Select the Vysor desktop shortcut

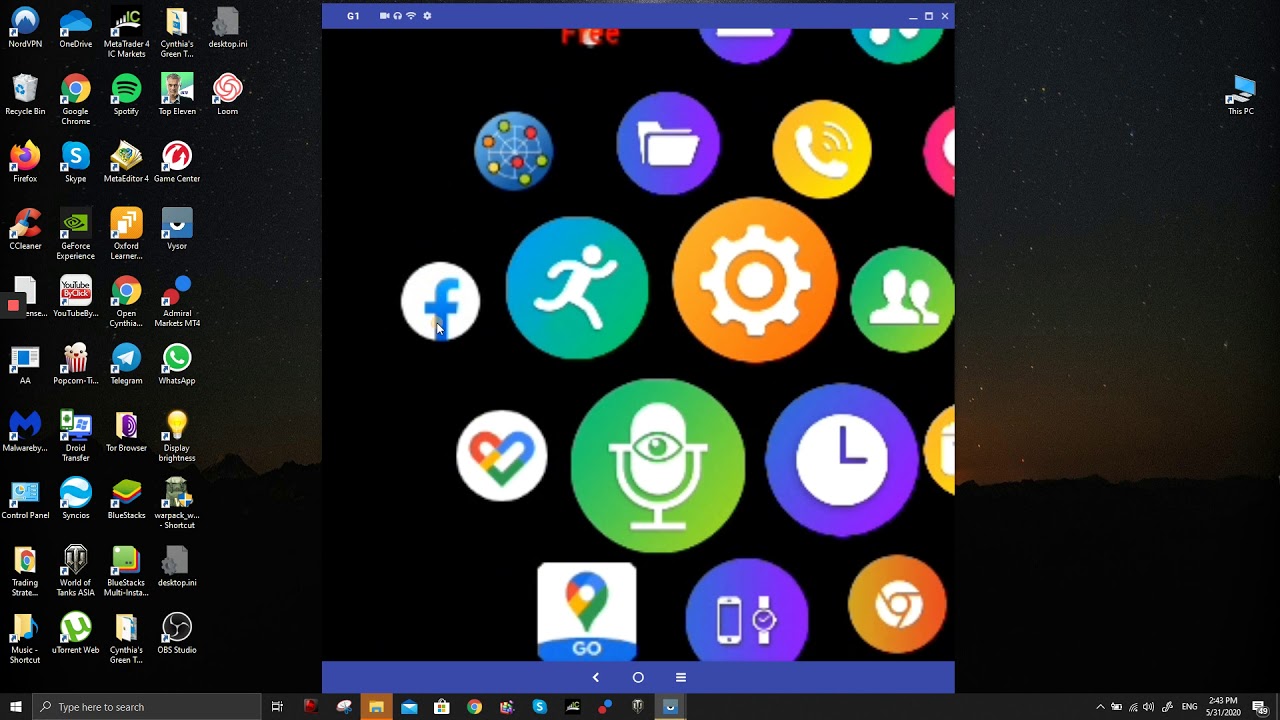pos(177,230)
